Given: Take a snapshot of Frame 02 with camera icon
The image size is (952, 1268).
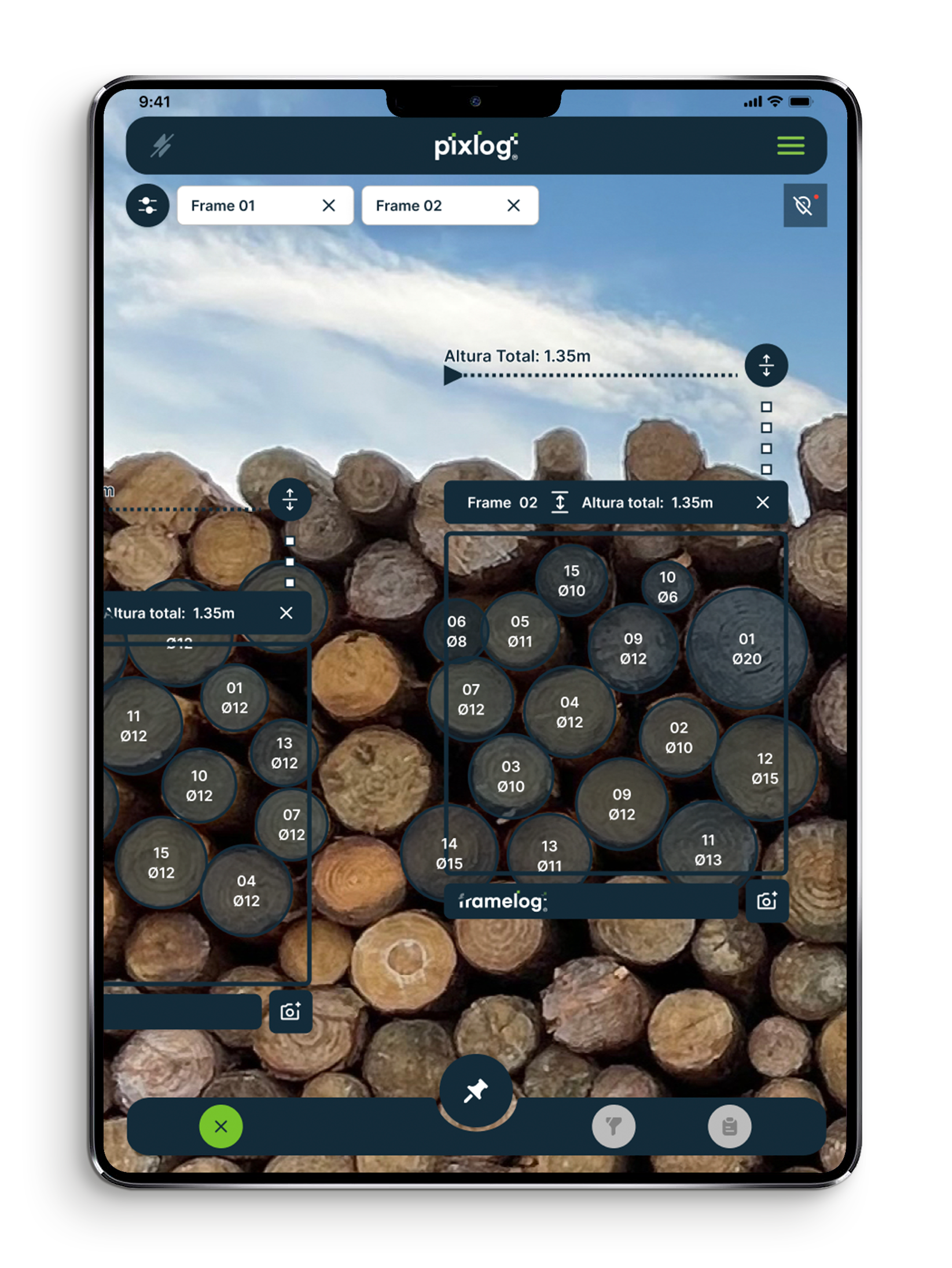Looking at the screenshot, I should point(767,900).
